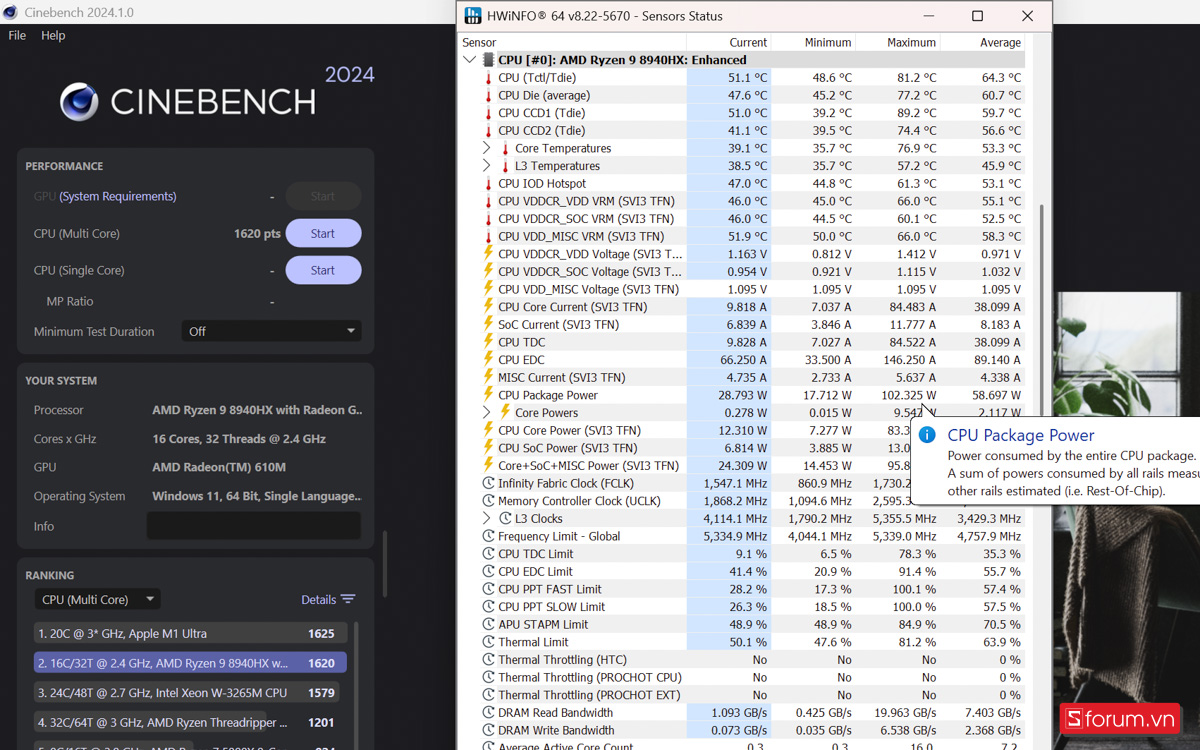Open the ranking CPU (Multi Core) dropdown
The width and height of the screenshot is (1200, 750).
(97, 599)
